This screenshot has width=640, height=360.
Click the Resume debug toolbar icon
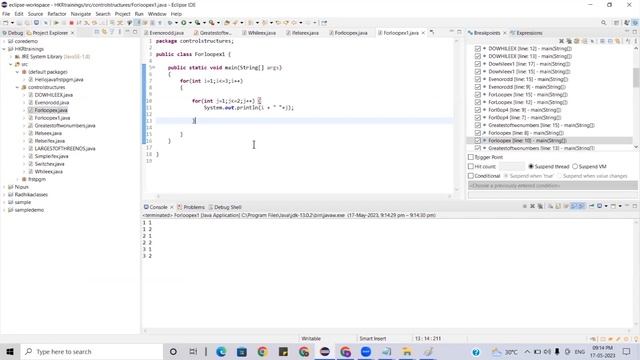56,23
